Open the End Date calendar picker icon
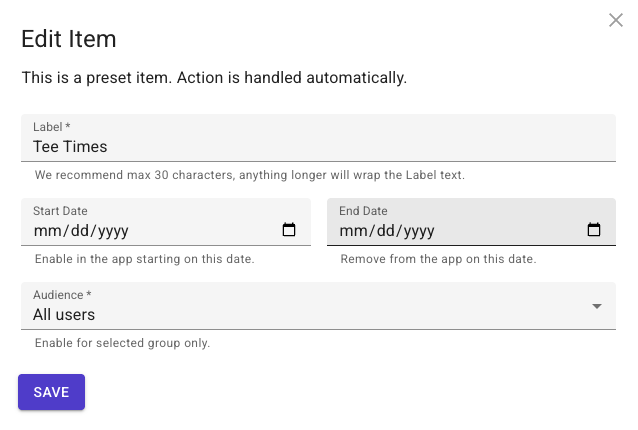 click(594, 230)
